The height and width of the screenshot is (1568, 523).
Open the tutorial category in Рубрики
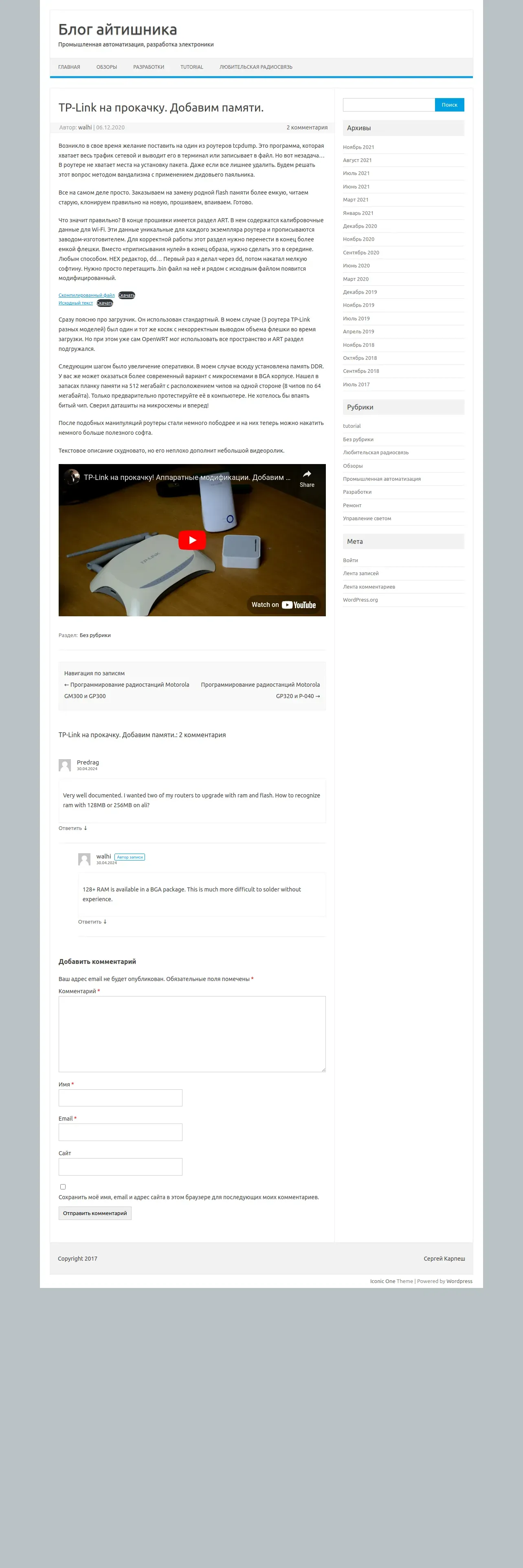(352, 426)
